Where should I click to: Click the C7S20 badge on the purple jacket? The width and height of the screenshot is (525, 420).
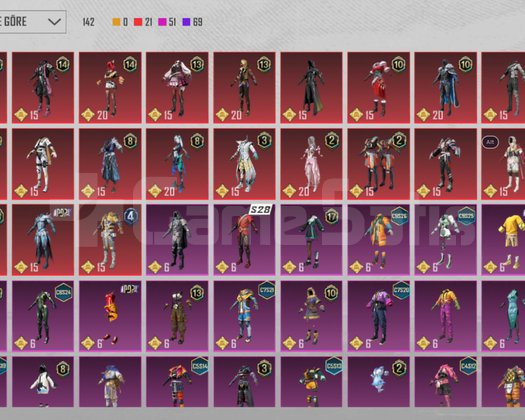[401, 290]
